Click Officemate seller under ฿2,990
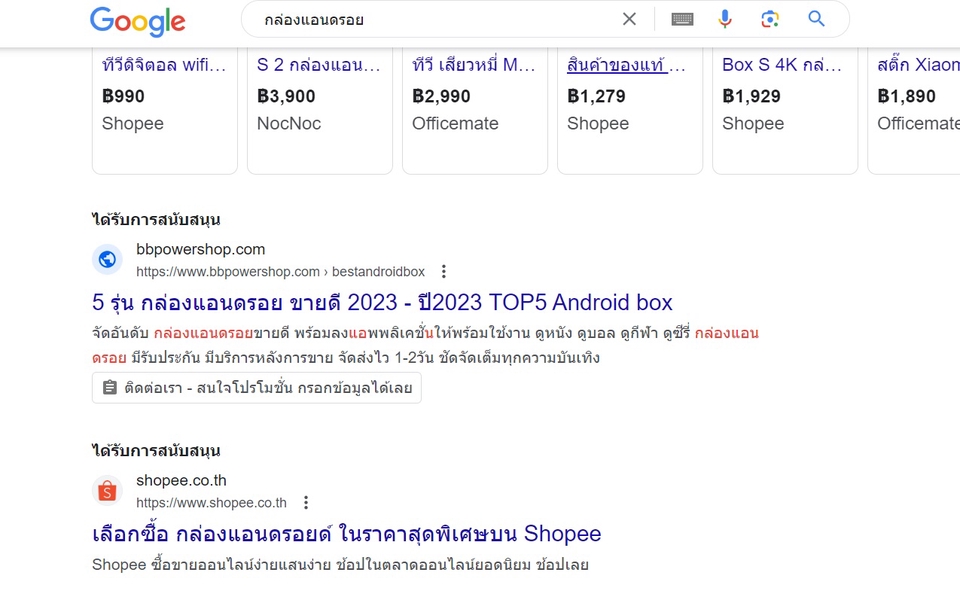Viewport: 960px width, 606px height. tap(455, 124)
